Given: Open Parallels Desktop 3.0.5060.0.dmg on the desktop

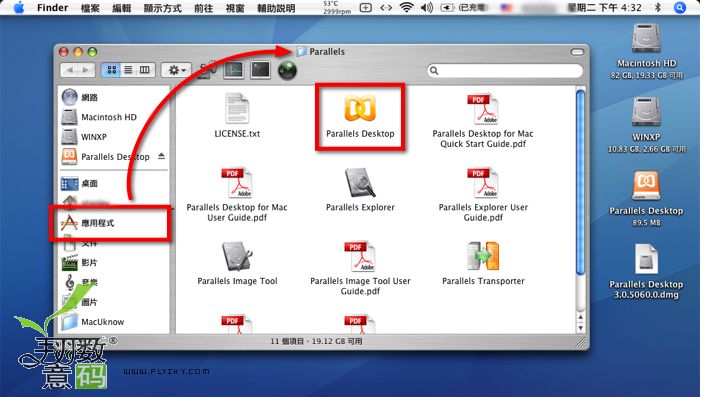Looking at the screenshot, I should (x=646, y=259).
